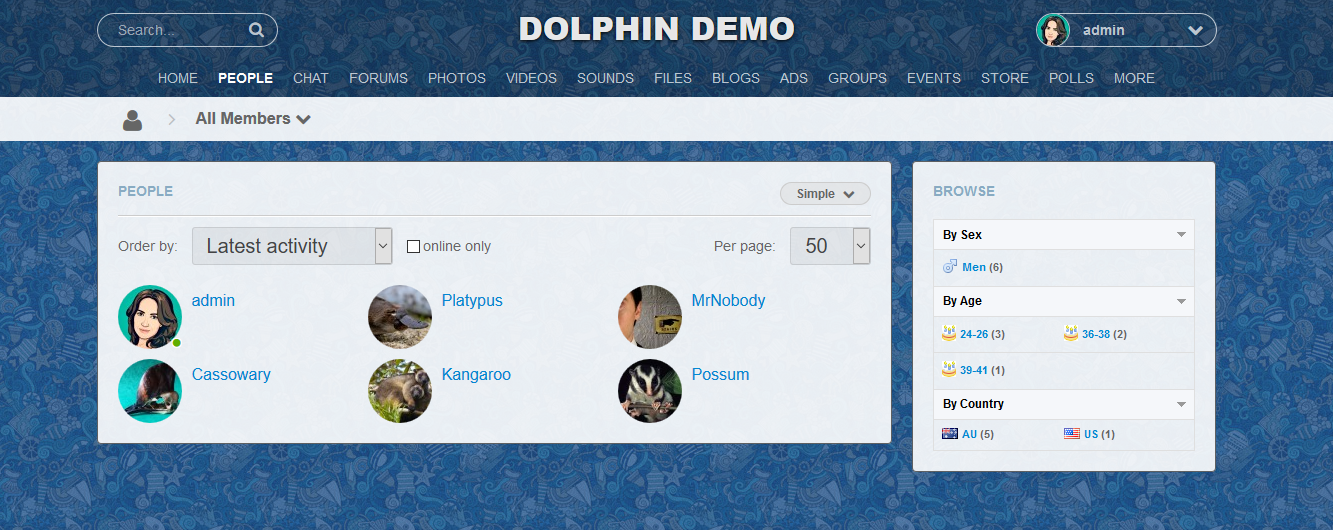This screenshot has height=530, width=1333.
Task: Click the Australian flag icon
Action: (x=950, y=434)
